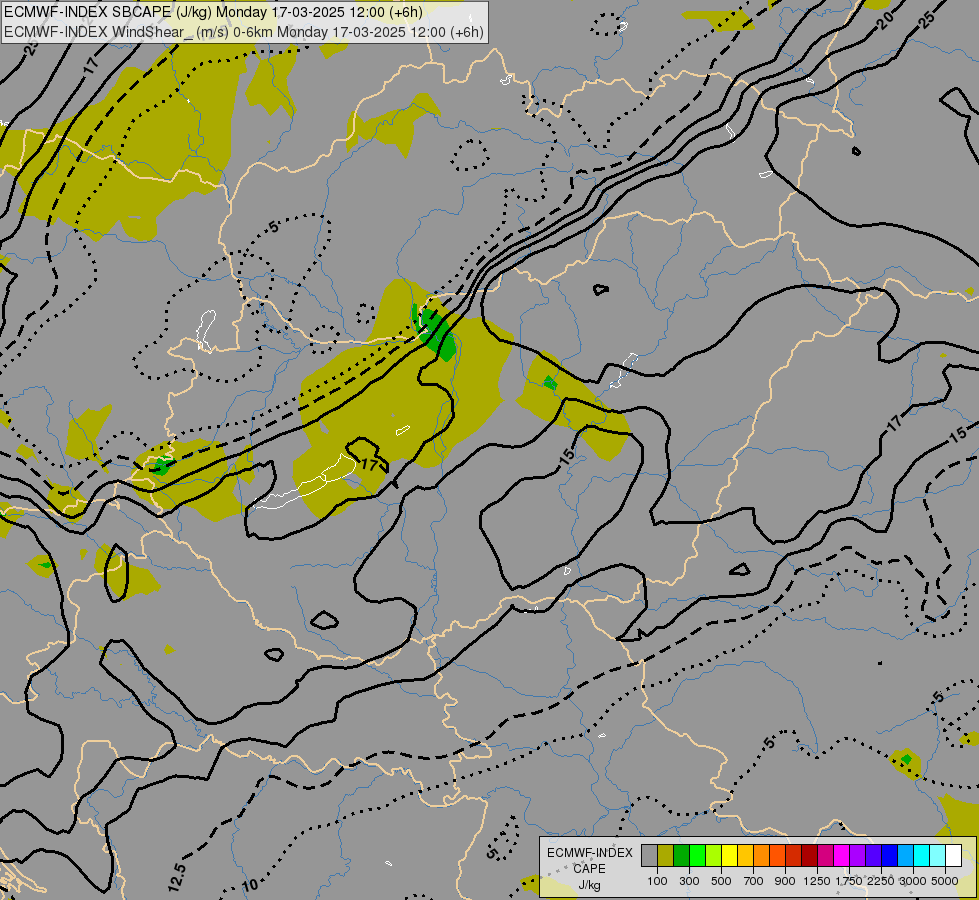Click the gray swatch in the CAPE legend
This screenshot has height=900, width=979.
coord(649,856)
